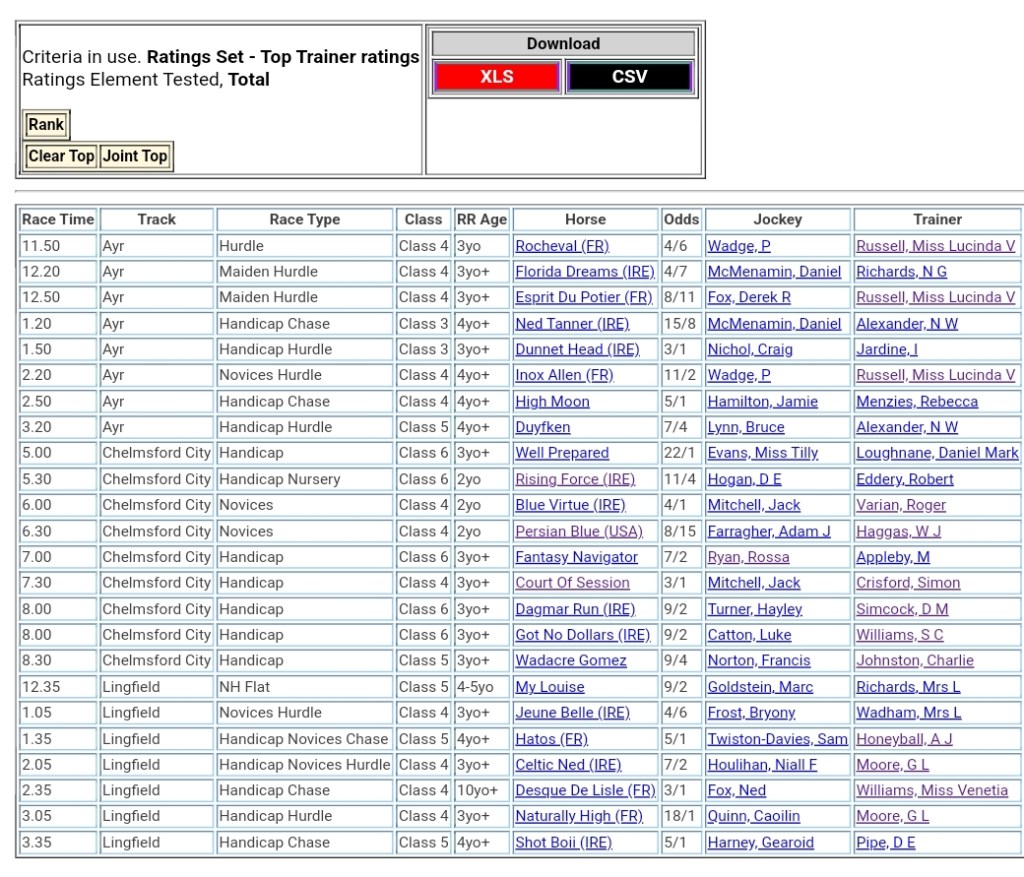Image resolution: width=1024 pixels, height=877 pixels.
Task: Click the Clear Top button
Action: point(61,156)
